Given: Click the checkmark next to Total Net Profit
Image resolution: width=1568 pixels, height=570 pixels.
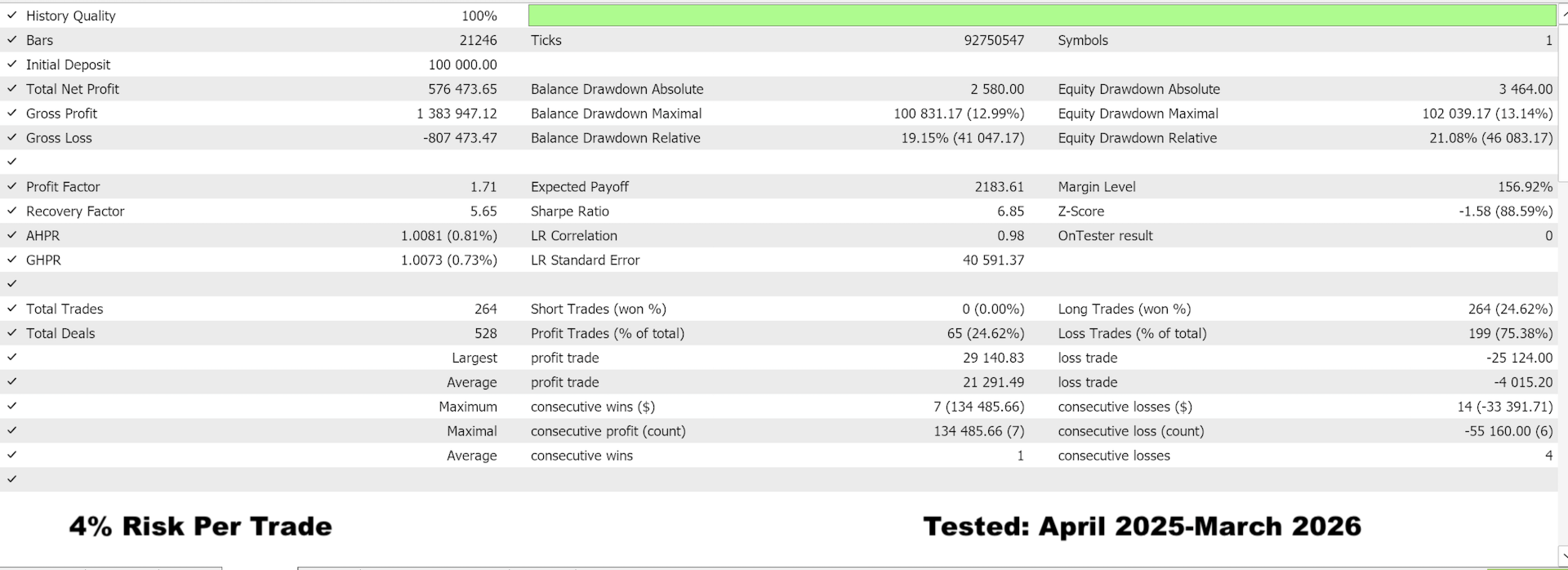Looking at the screenshot, I should tap(11, 89).
